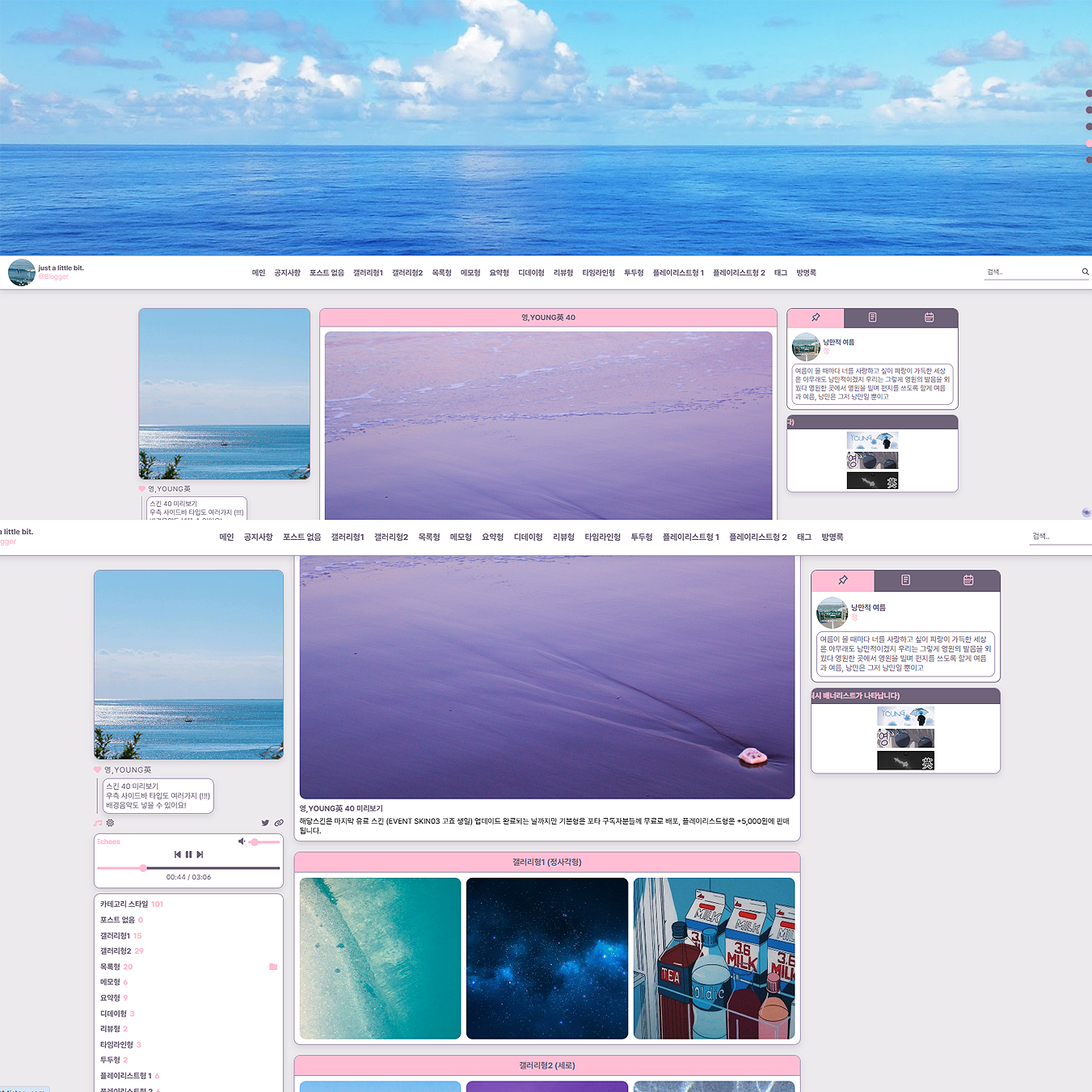Pause the Echoes track
This screenshot has width=1092, height=1092.
pos(188,854)
